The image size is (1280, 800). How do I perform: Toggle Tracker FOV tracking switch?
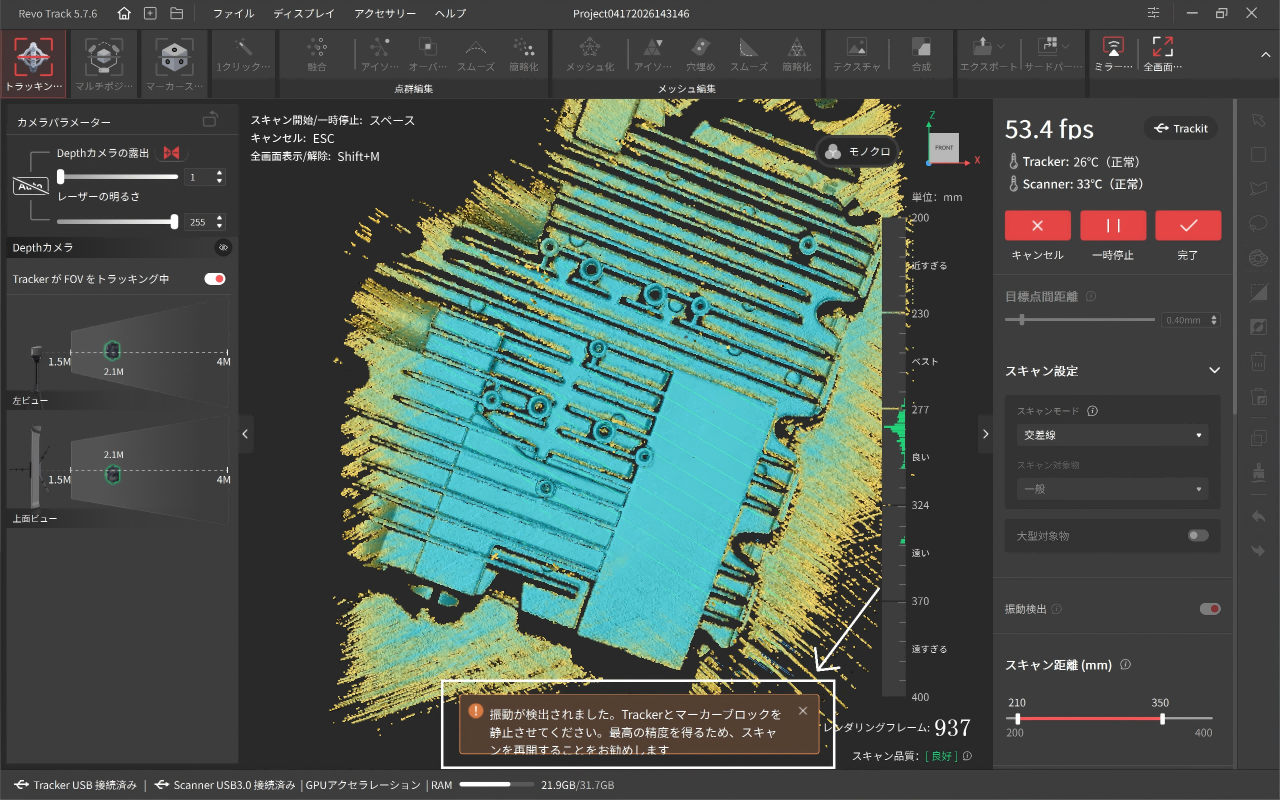(215, 279)
